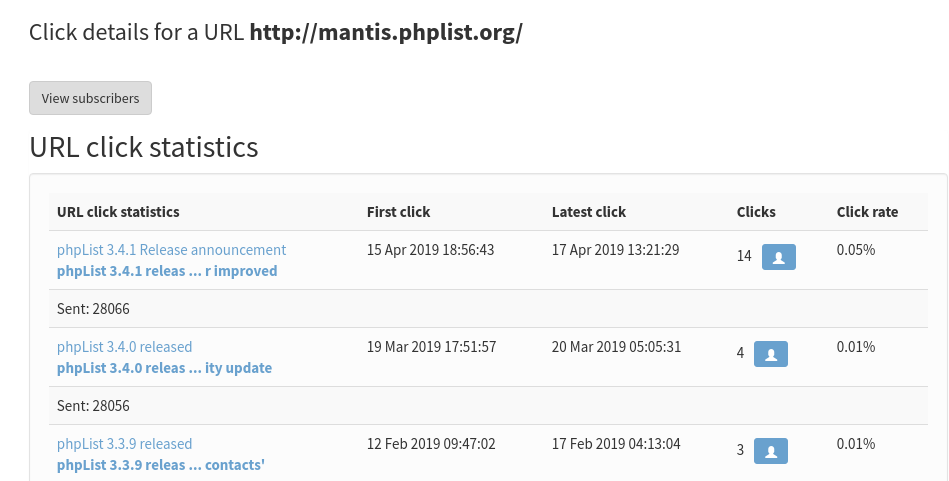Open phpList 3.4.1 Release announcement link
Screen dimensions: 949x481
tap(171, 250)
